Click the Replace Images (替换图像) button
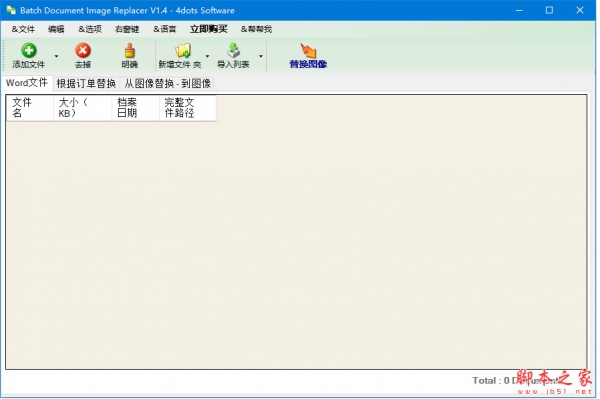Screen dimensions: 600x399 coord(308,56)
